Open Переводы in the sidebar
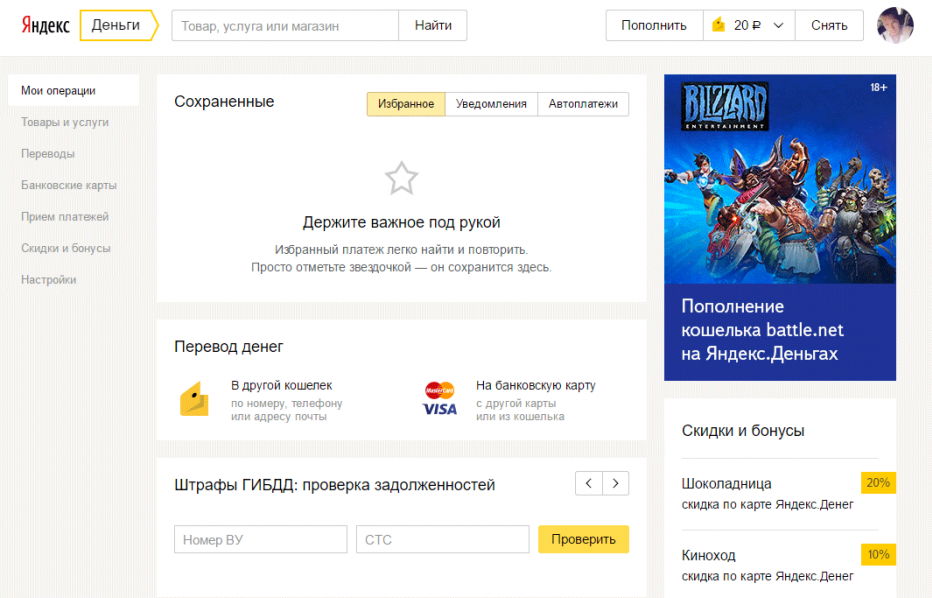 (48, 153)
